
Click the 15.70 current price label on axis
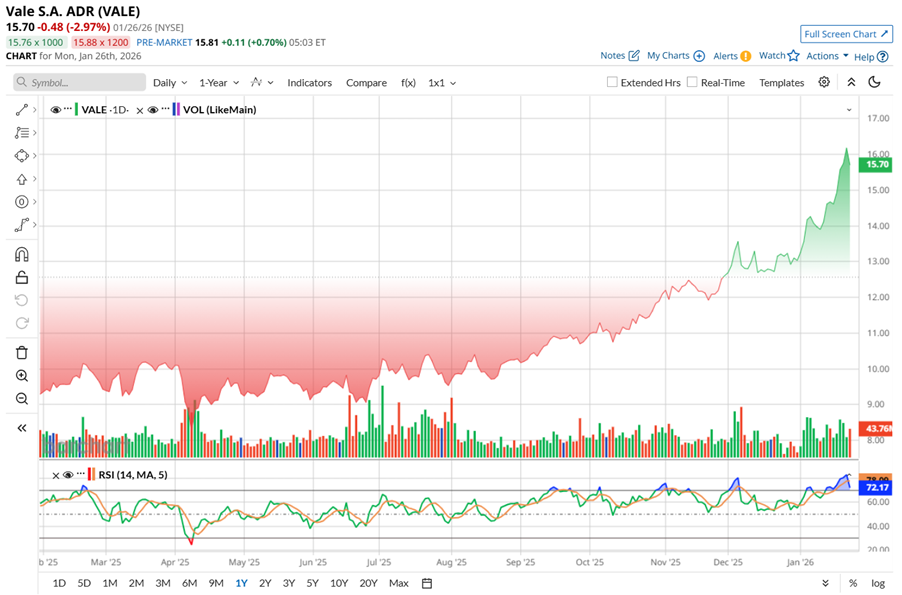(875, 165)
